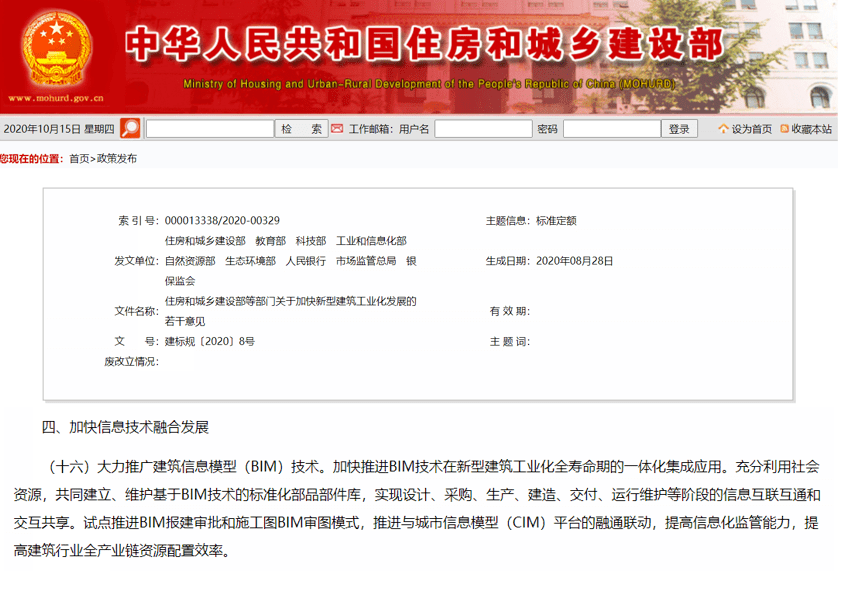842x600 pixels.
Task: Click 主题信息 value 标准定额
Action: coord(556,220)
